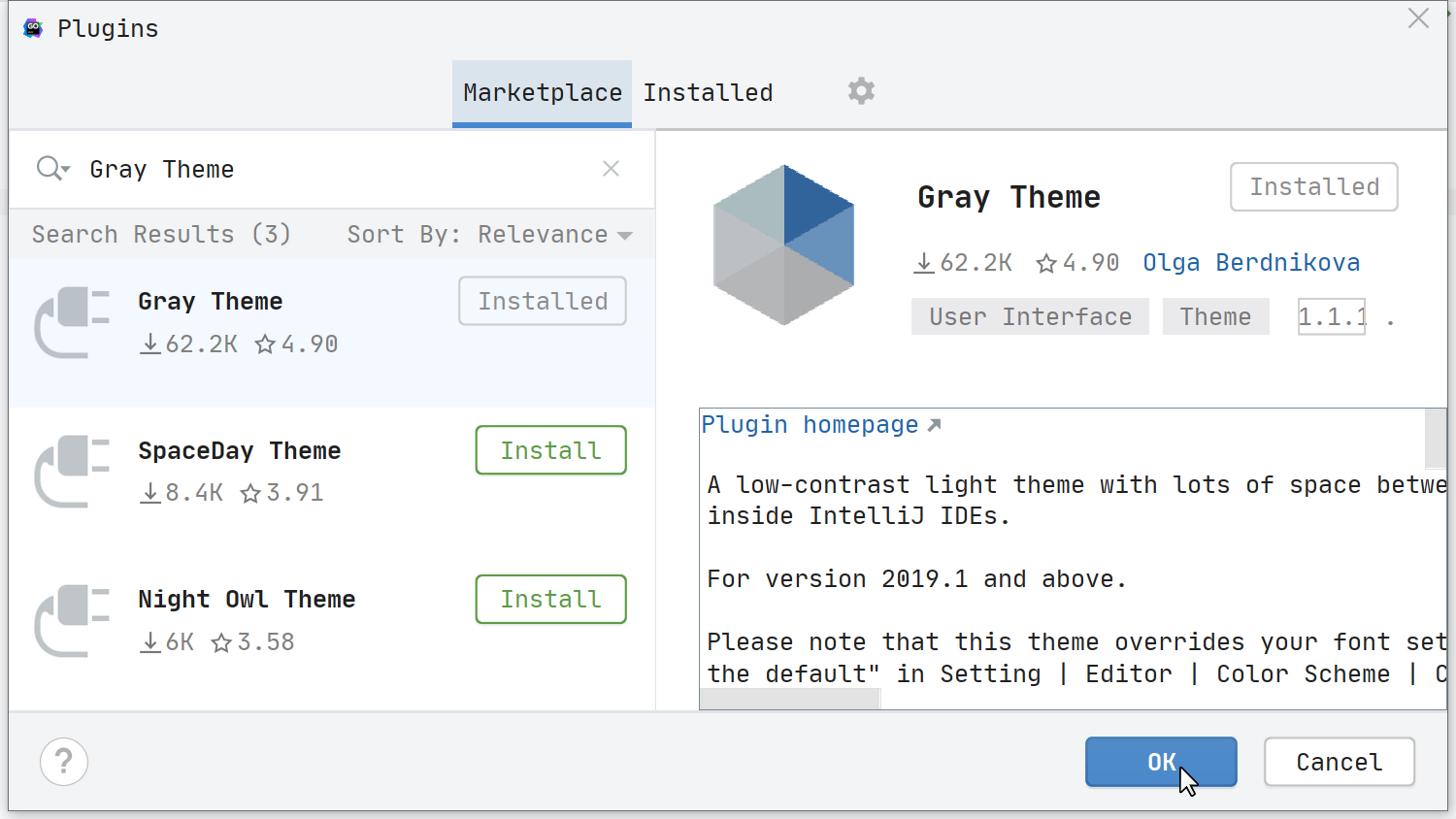Switch to the Installed tab
This screenshot has height=819, width=1456.
tap(708, 91)
